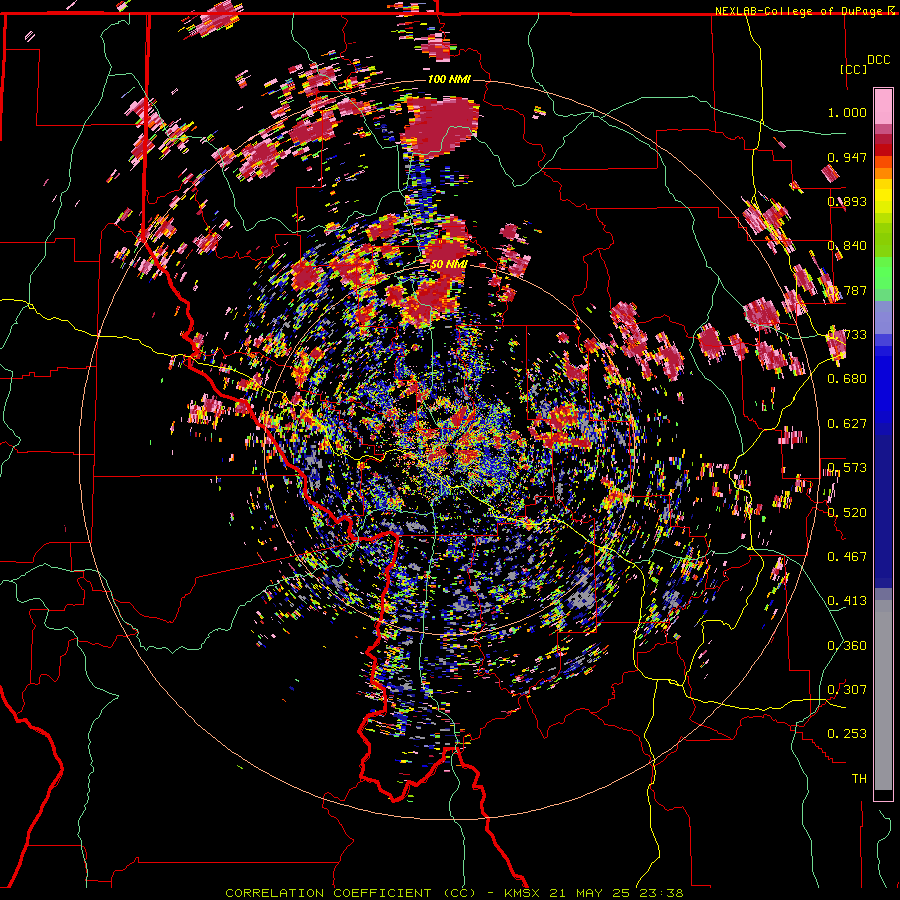Click the 0.840 color scale value

click(x=847, y=246)
